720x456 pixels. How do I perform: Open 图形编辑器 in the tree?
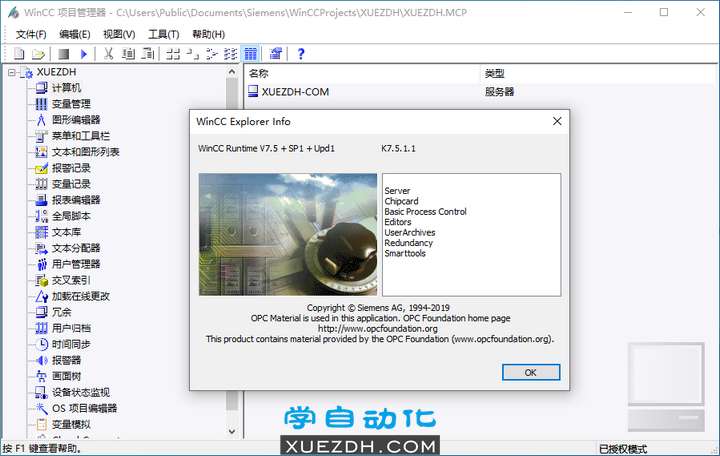tap(76, 120)
